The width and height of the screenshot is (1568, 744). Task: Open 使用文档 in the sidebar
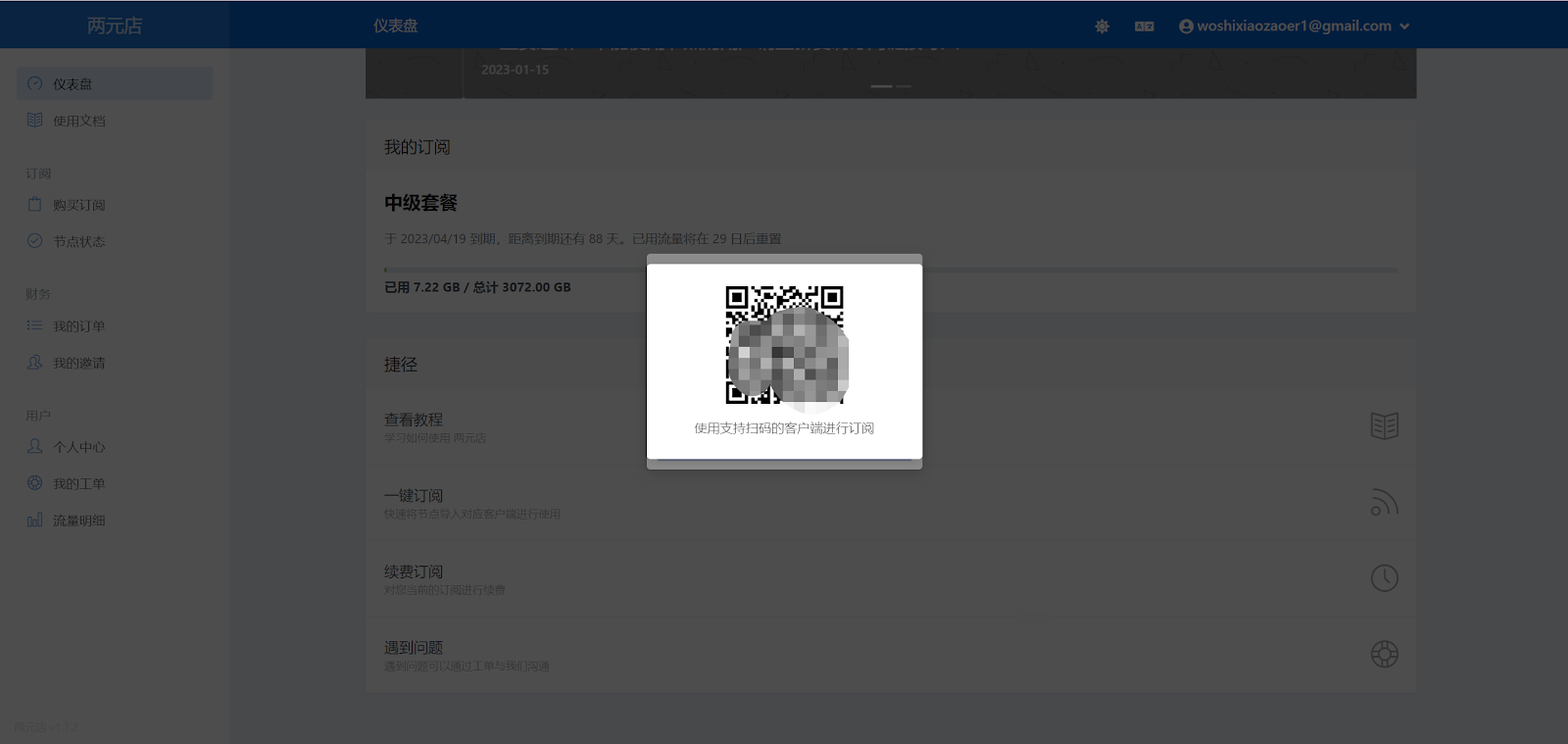115,121
